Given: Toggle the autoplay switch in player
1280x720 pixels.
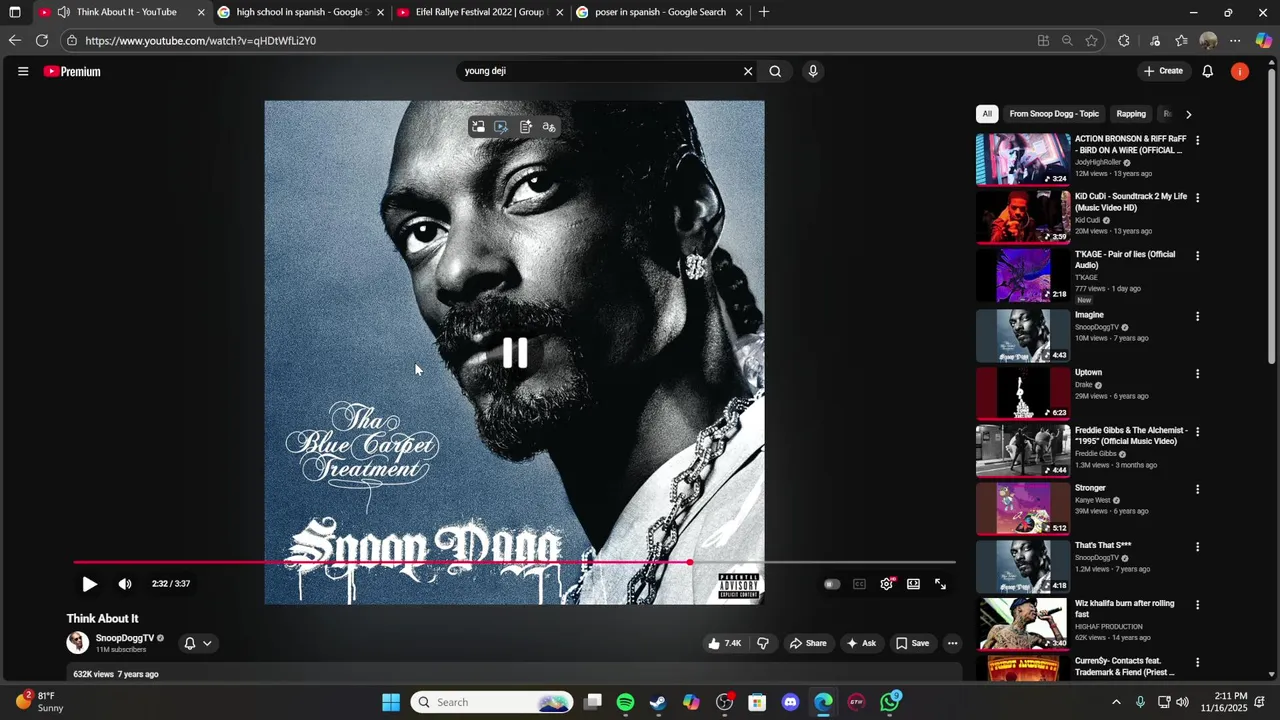Looking at the screenshot, I should tap(831, 584).
